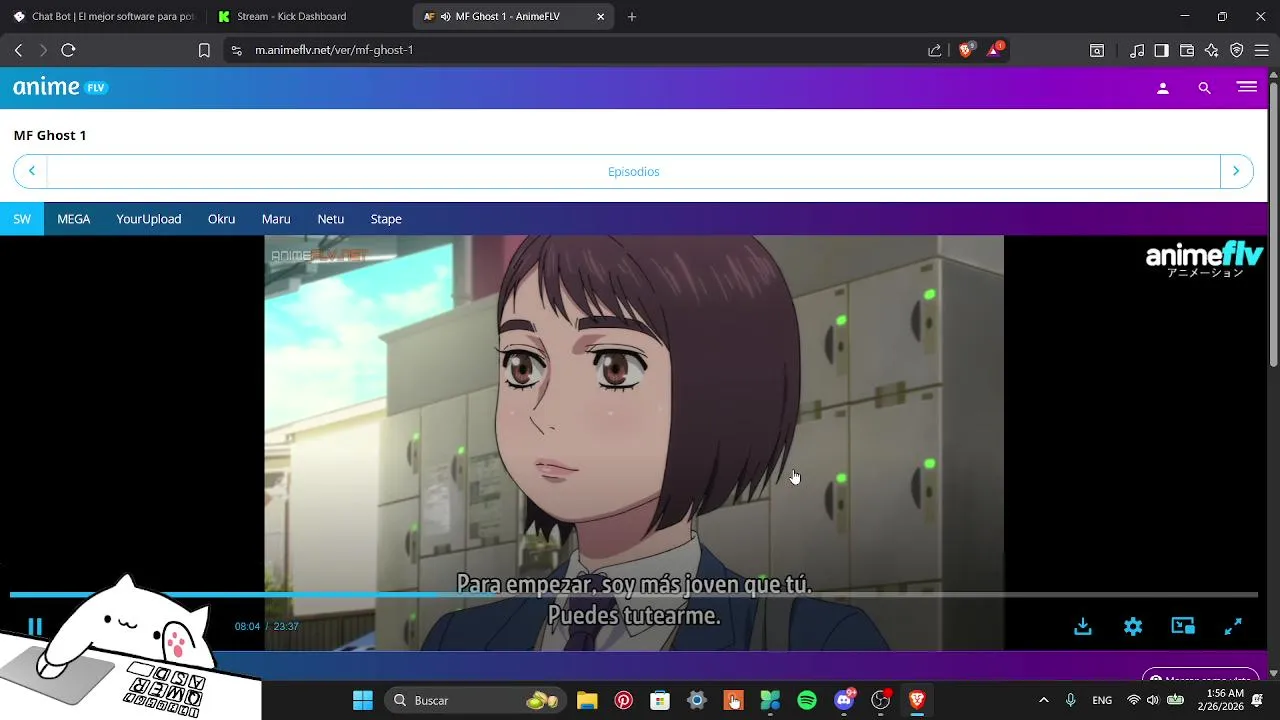Screen dimensions: 1280x720
Task: Close the MF Ghost 1 tab
Action: tap(600, 16)
